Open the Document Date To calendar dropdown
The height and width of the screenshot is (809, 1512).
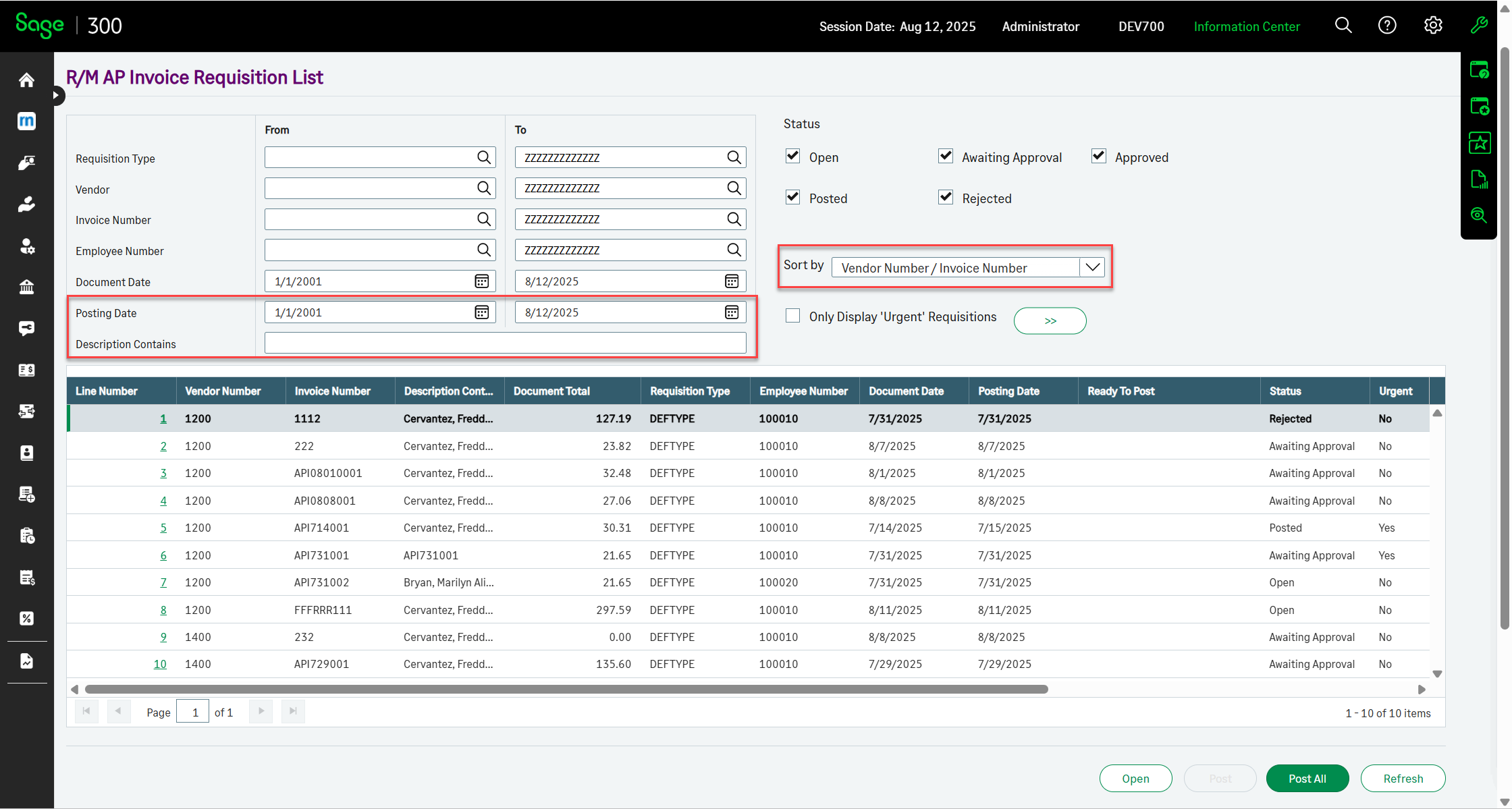pos(732,281)
